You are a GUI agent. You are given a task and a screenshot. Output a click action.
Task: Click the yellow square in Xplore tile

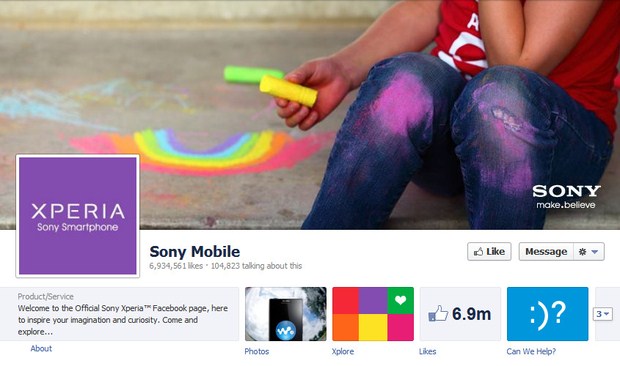point(373,327)
